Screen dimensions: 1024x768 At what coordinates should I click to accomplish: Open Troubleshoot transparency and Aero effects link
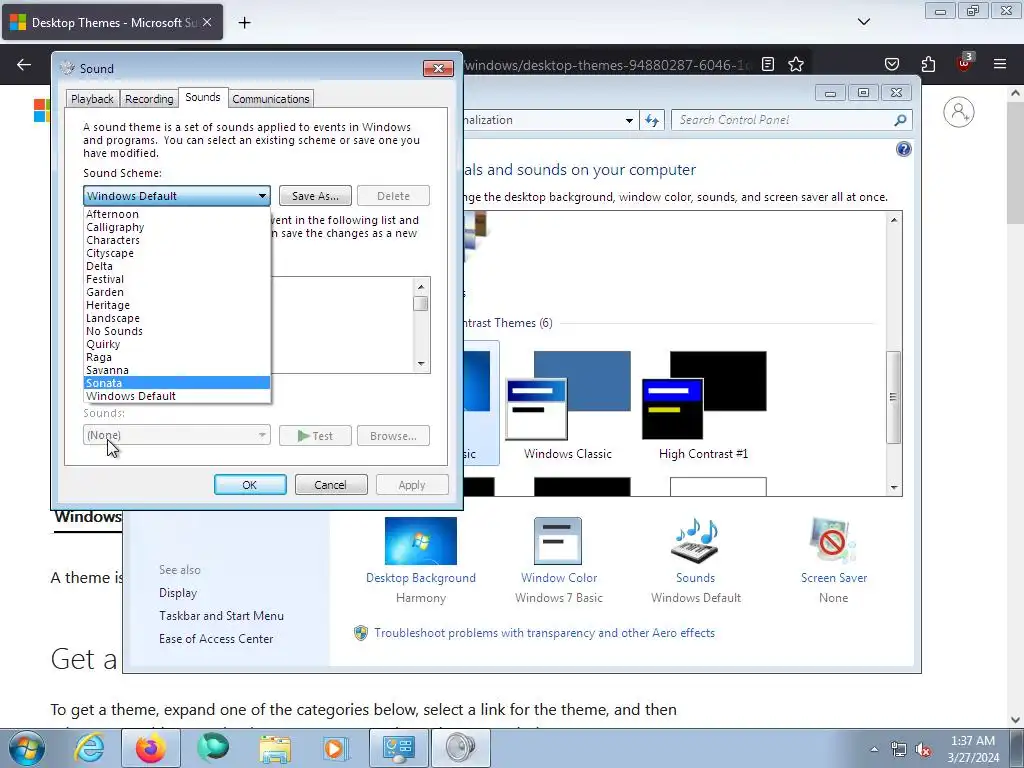544,633
